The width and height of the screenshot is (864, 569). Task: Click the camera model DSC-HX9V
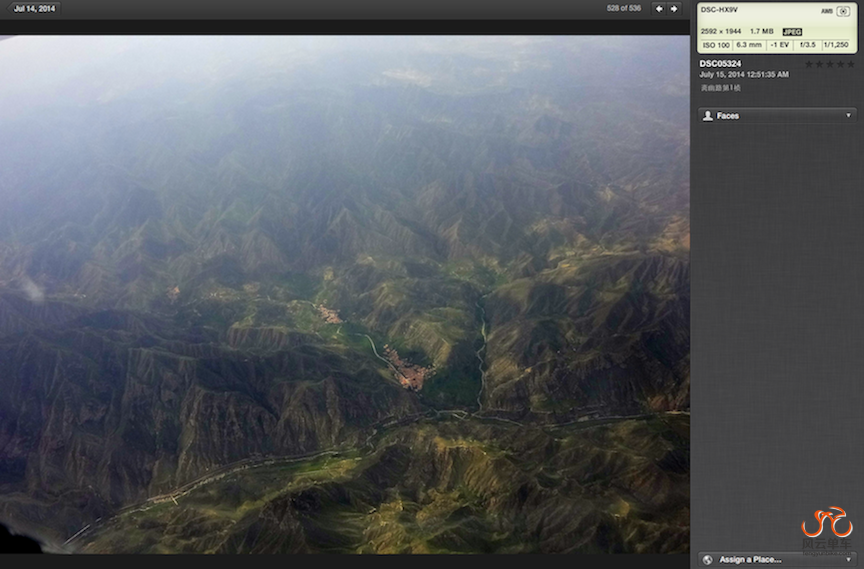pyautogui.click(x=719, y=10)
